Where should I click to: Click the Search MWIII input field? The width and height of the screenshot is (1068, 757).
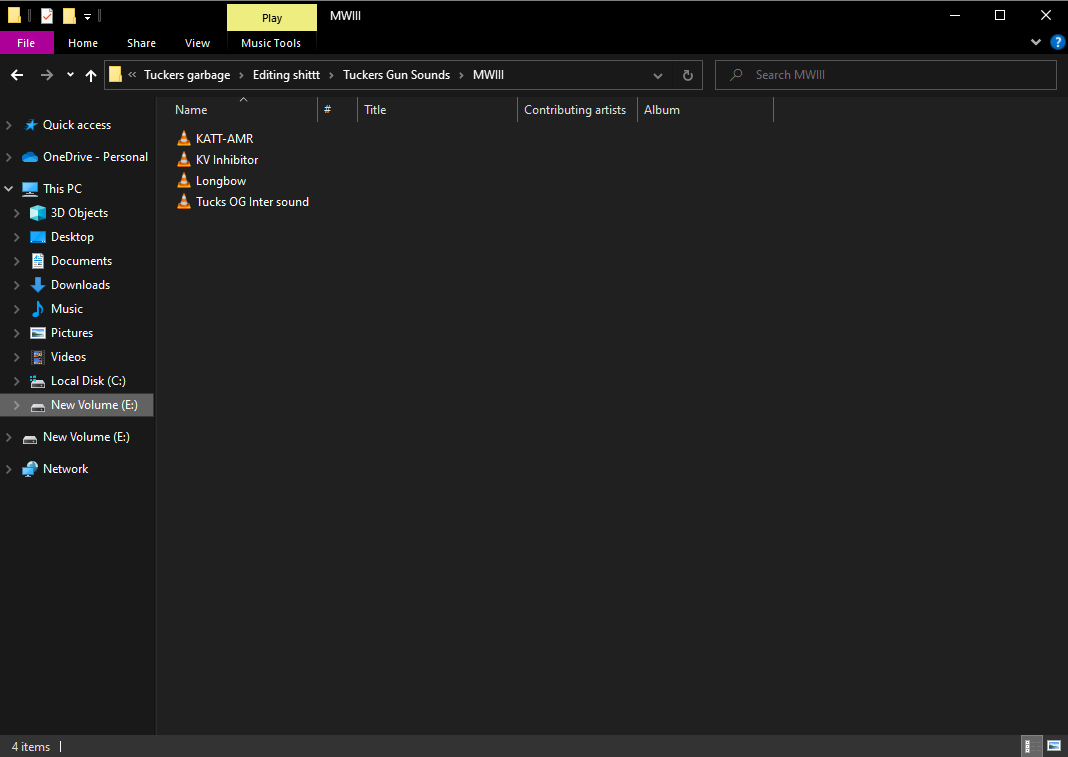[885, 75]
